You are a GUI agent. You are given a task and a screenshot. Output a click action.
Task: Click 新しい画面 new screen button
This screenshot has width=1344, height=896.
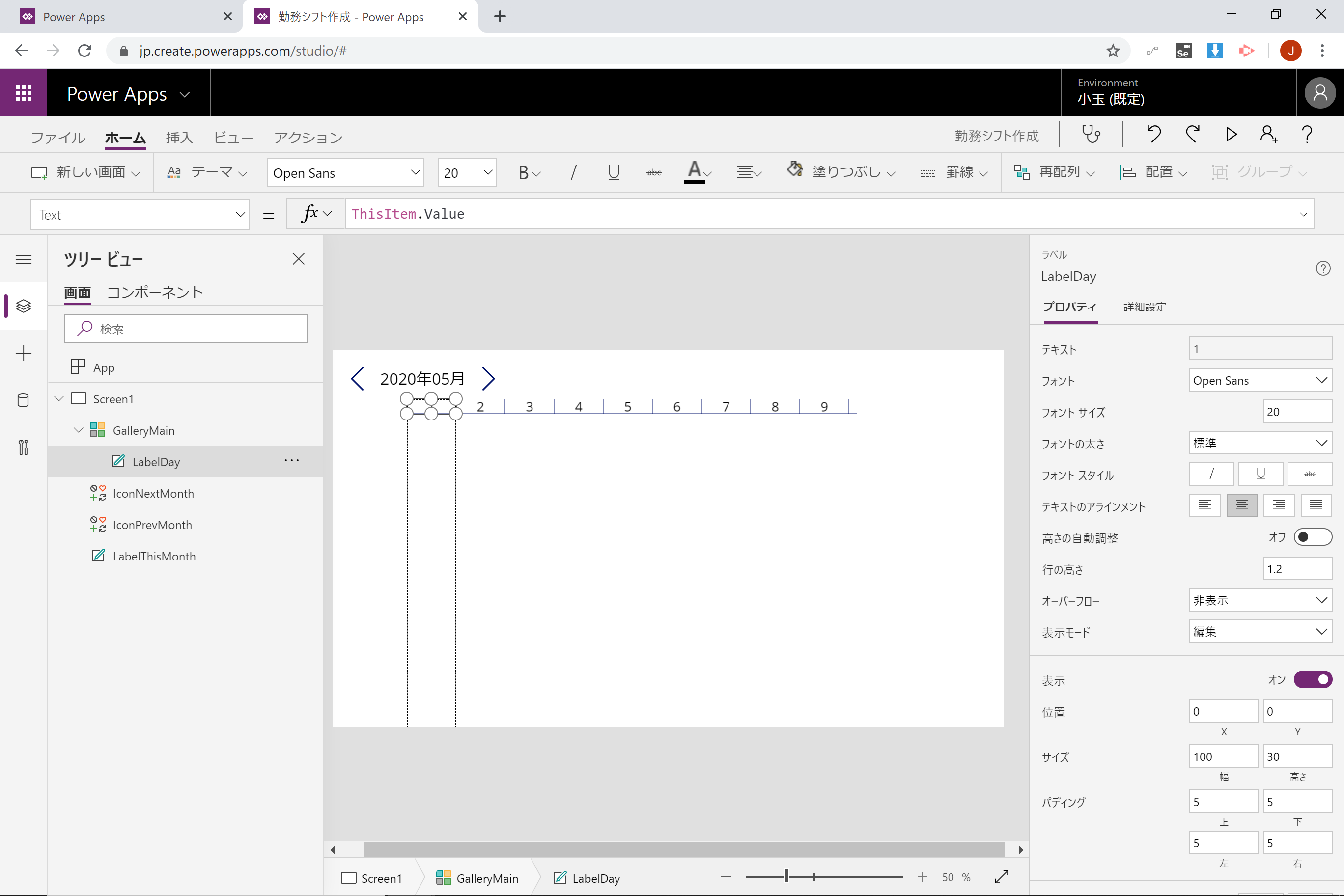click(x=85, y=172)
